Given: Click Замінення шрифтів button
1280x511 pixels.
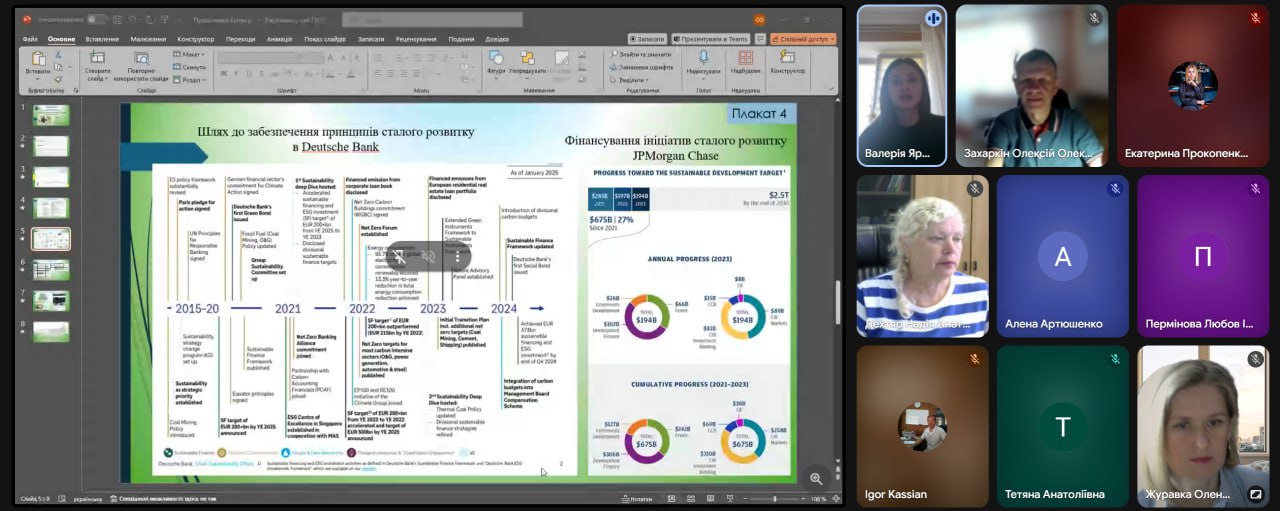Looking at the screenshot, I should coord(640,67).
